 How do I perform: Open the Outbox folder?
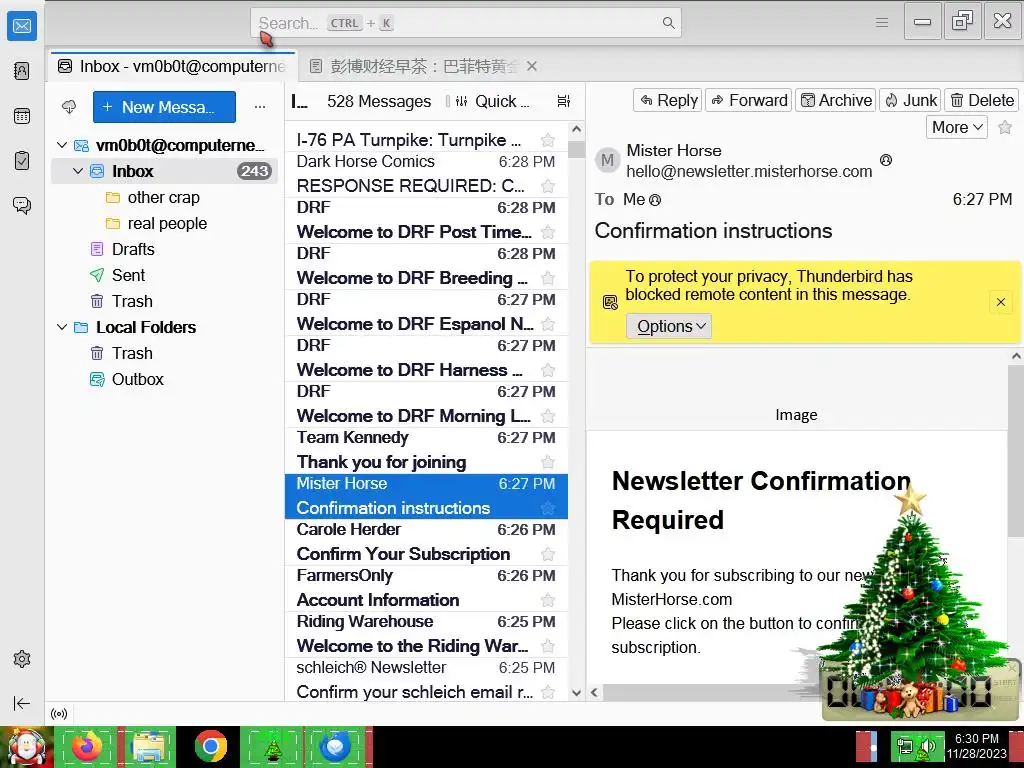point(137,379)
